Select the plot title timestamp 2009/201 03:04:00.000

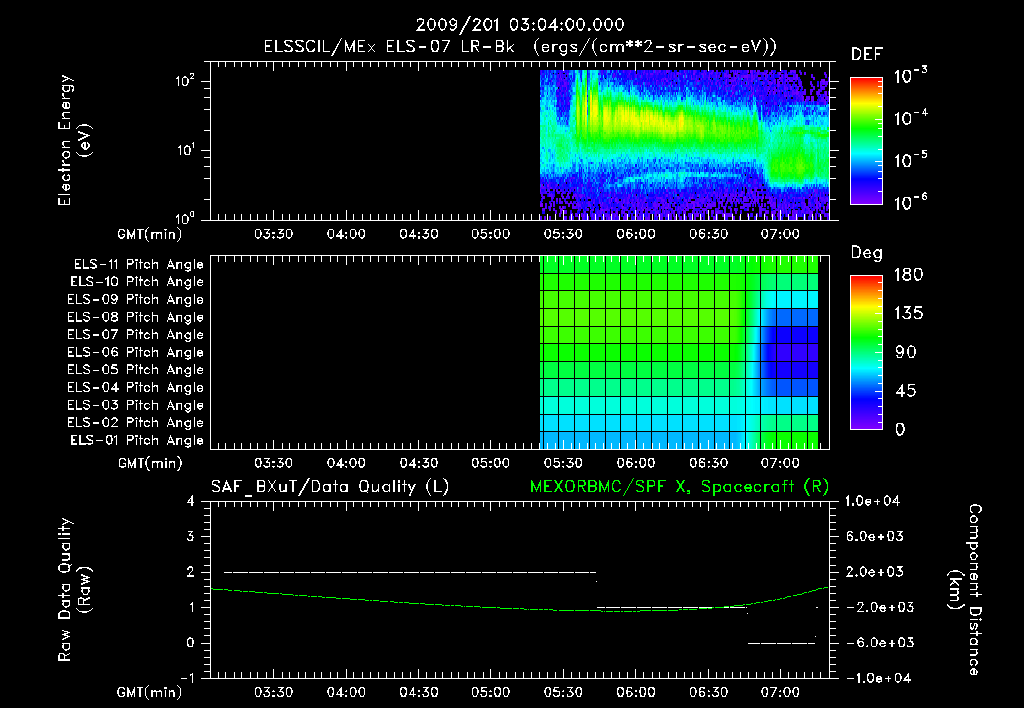pos(520,25)
